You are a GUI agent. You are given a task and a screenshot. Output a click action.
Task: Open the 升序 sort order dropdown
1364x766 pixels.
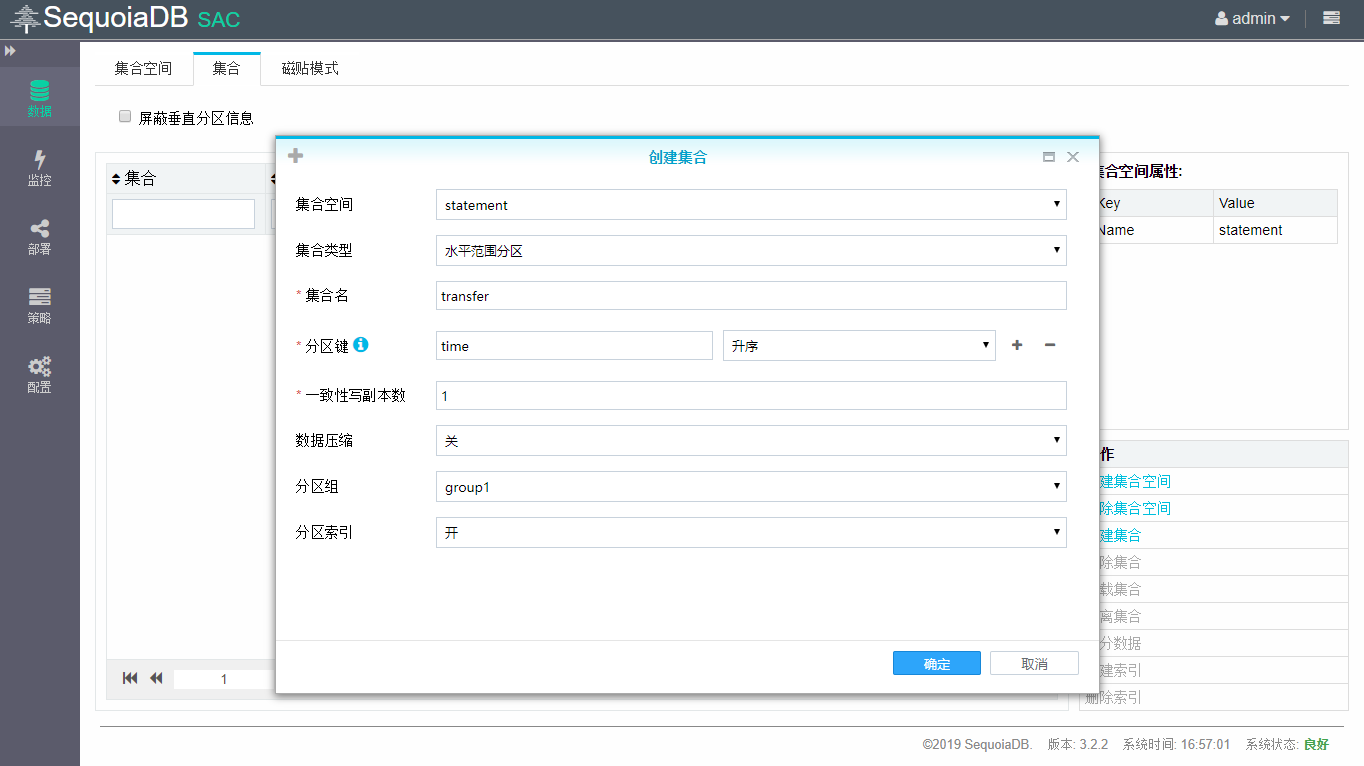pos(859,346)
